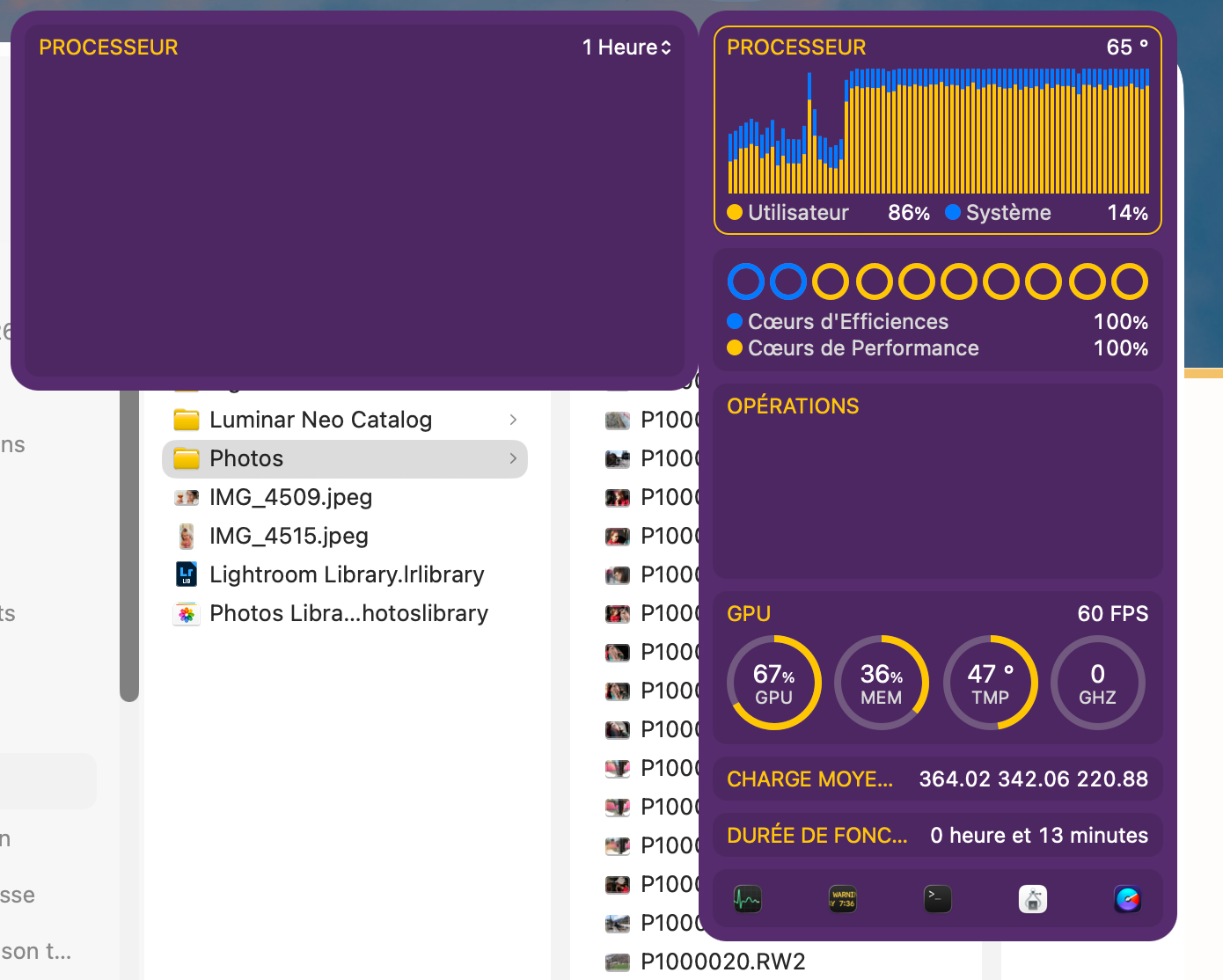Click the GHZ frequency gauge circle
This screenshot has width=1223, height=980.
tap(1097, 683)
